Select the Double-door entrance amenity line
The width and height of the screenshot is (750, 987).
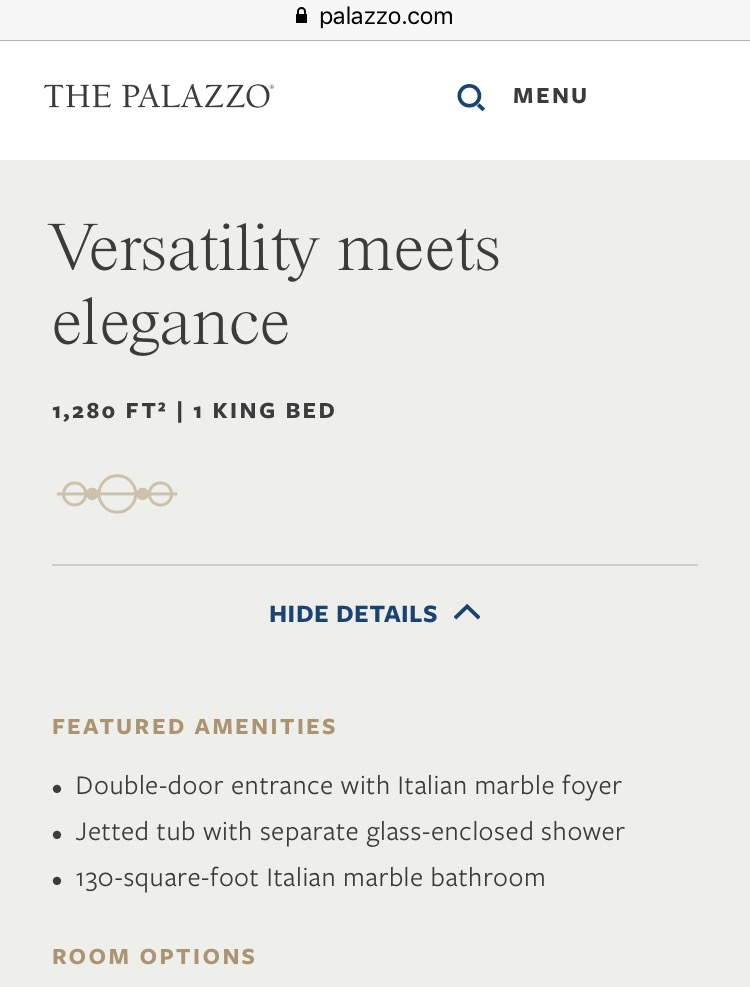tap(348, 786)
